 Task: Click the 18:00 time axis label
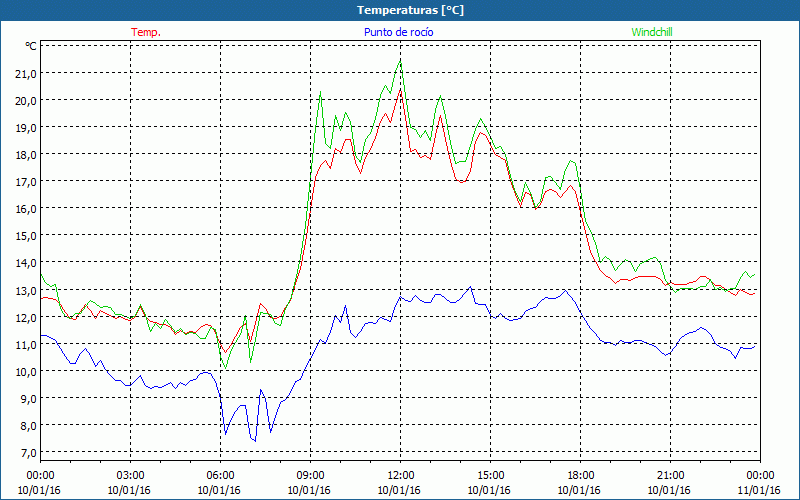(x=580, y=476)
